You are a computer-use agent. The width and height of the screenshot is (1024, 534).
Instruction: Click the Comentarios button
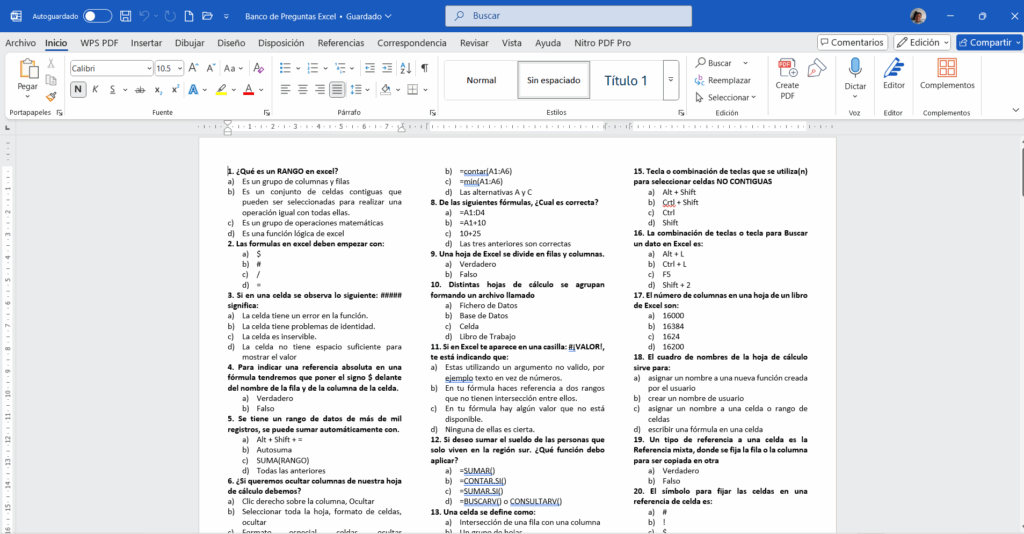pos(852,42)
